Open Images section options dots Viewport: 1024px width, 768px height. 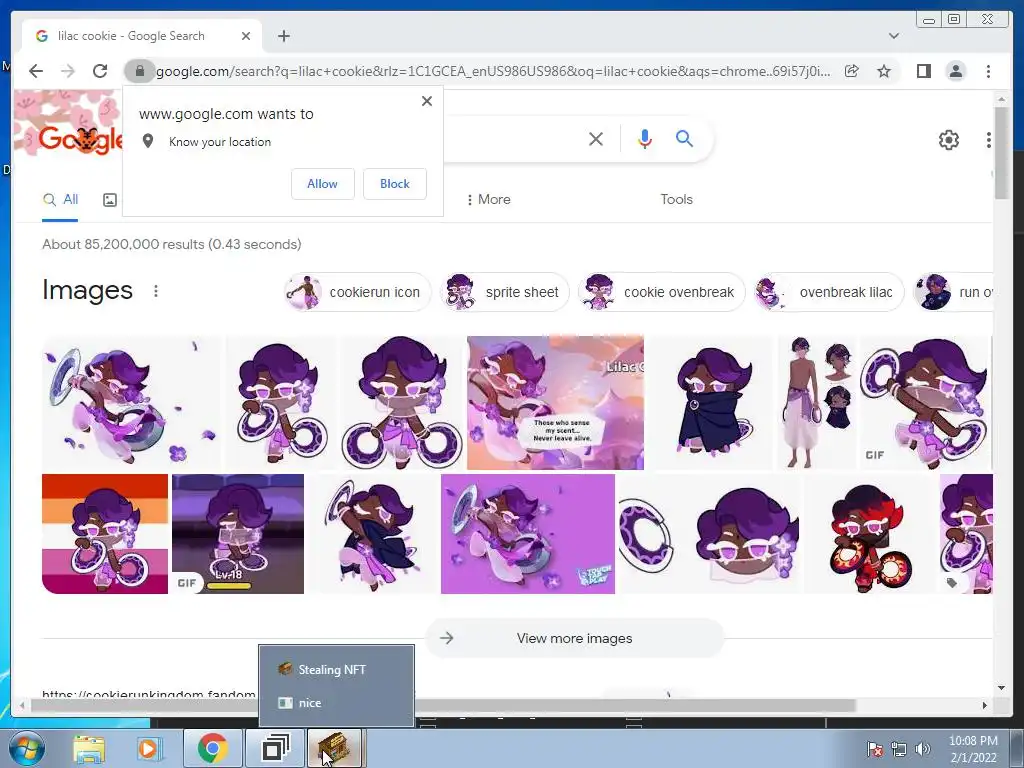pos(155,291)
